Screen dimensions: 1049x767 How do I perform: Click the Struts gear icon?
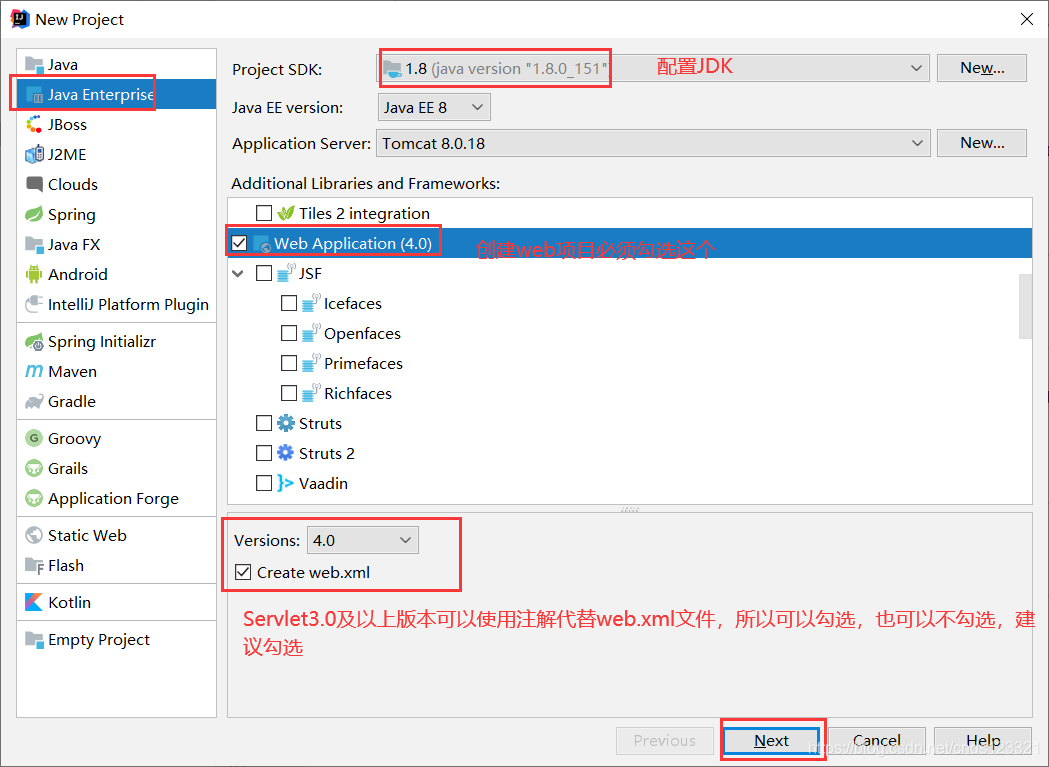[286, 423]
